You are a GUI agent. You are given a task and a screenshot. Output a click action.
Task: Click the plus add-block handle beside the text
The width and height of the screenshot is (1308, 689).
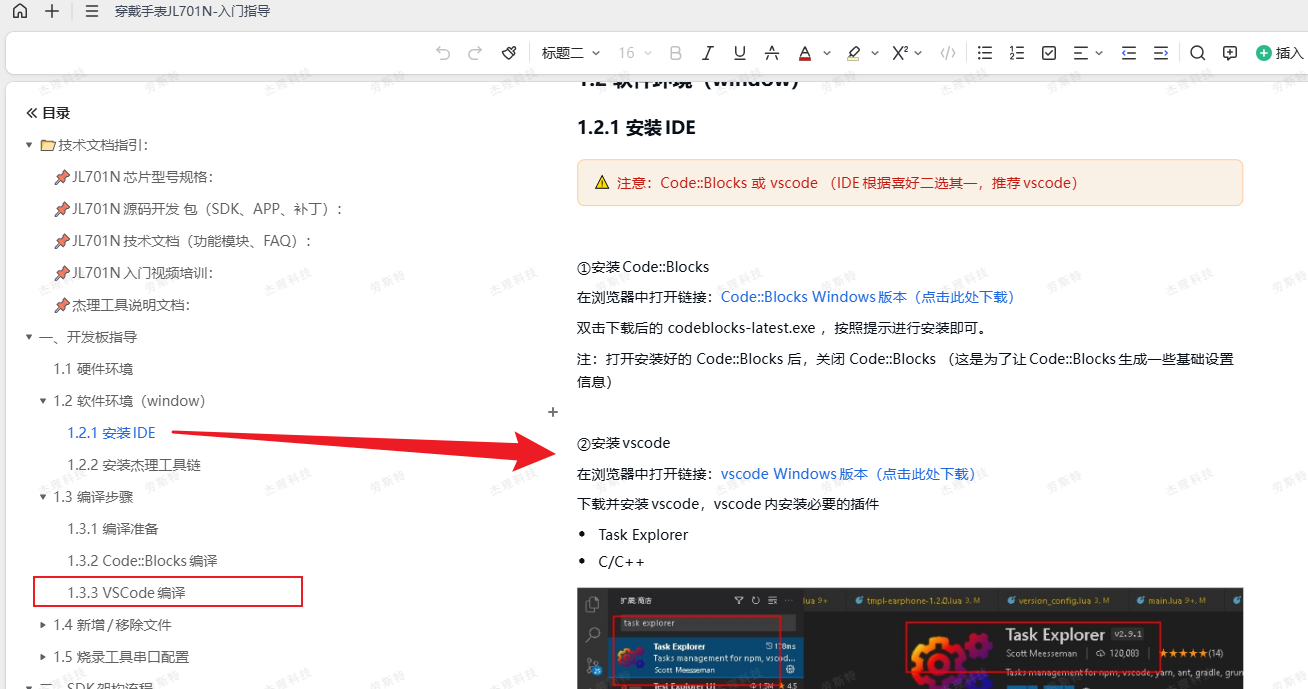click(553, 412)
